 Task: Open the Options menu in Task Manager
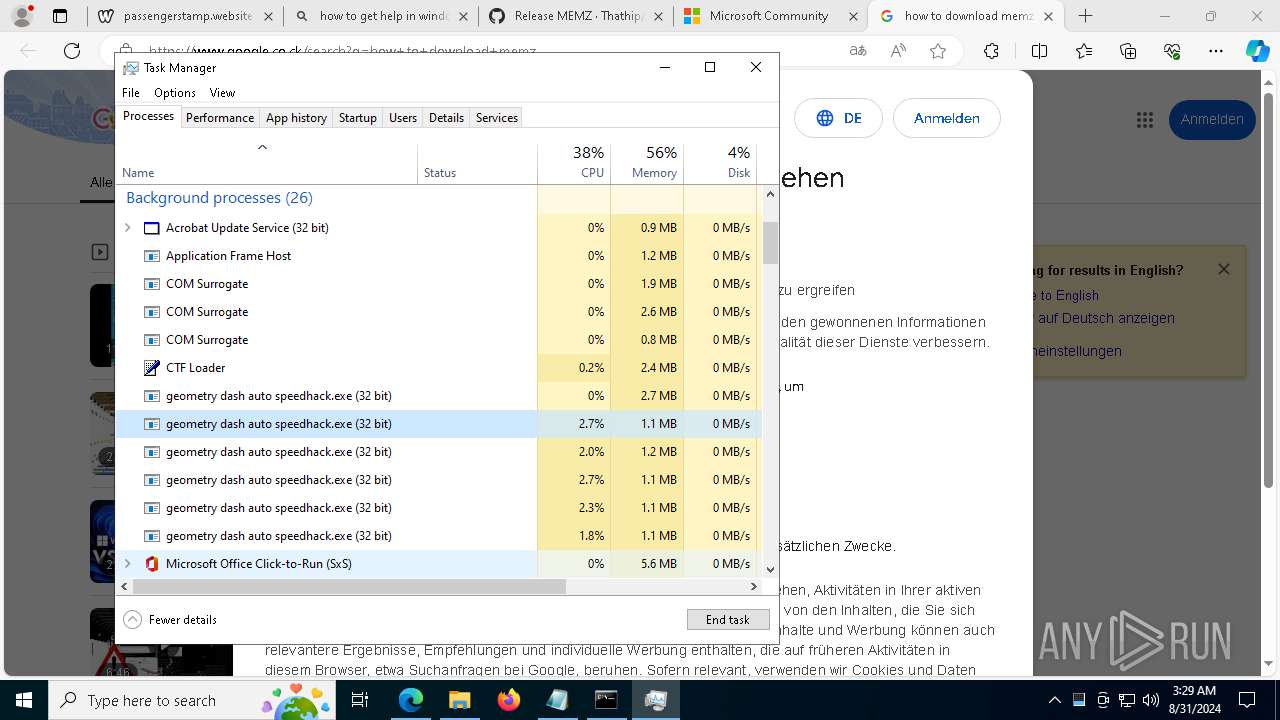[x=175, y=92]
